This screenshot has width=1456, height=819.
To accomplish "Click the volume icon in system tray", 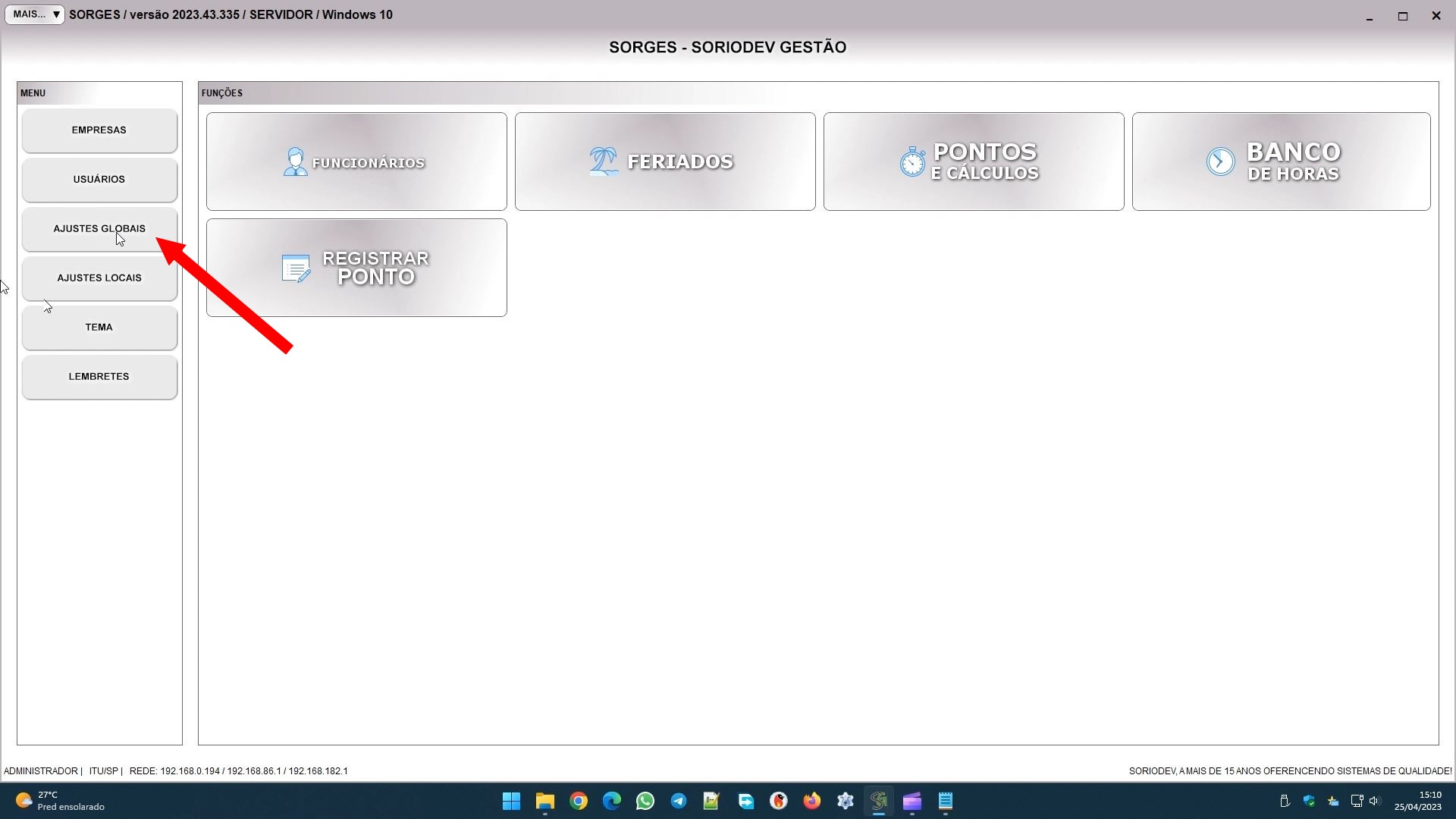I will click(x=1375, y=801).
